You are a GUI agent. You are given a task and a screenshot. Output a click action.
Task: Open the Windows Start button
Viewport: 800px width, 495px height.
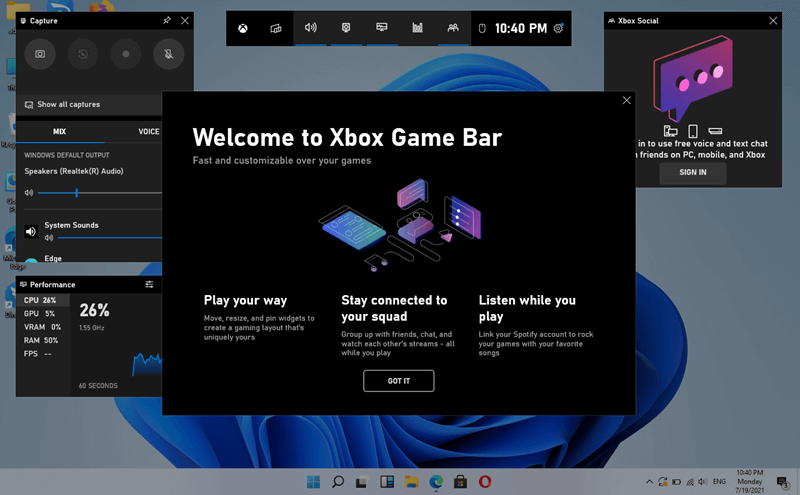point(313,481)
